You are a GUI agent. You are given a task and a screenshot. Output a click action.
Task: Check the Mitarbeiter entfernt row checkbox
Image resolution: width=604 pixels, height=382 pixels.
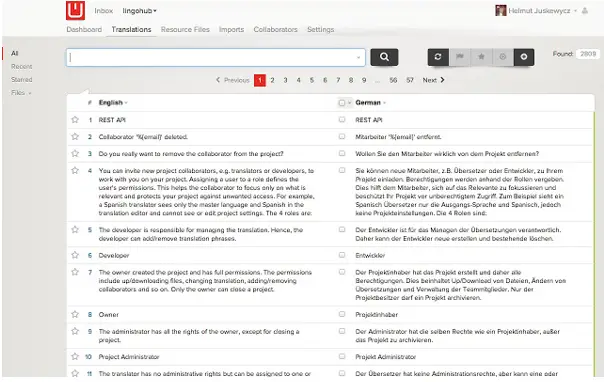tap(342, 137)
